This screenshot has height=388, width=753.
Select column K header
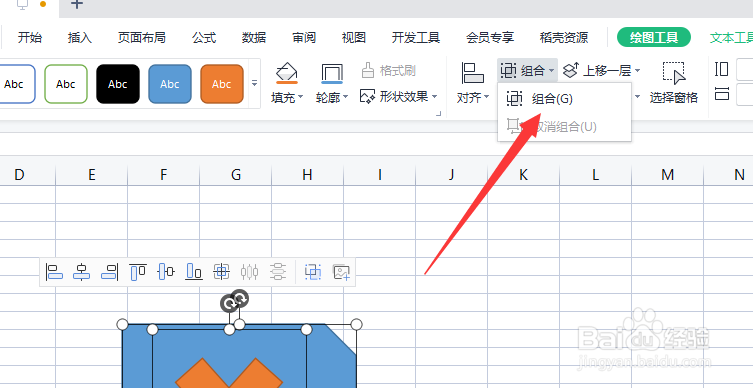click(523, 175)
